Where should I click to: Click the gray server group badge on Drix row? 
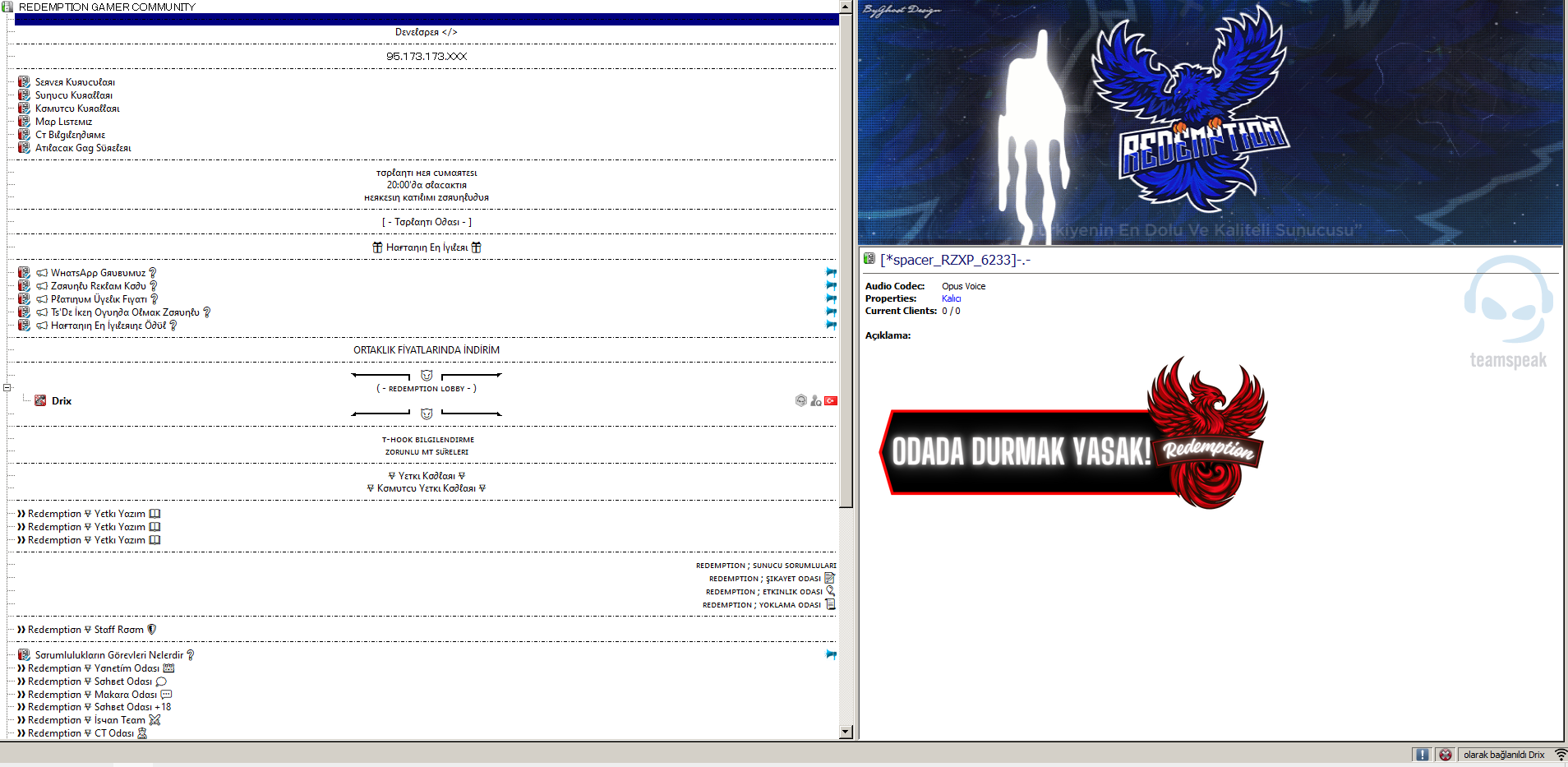click(801, 401)
